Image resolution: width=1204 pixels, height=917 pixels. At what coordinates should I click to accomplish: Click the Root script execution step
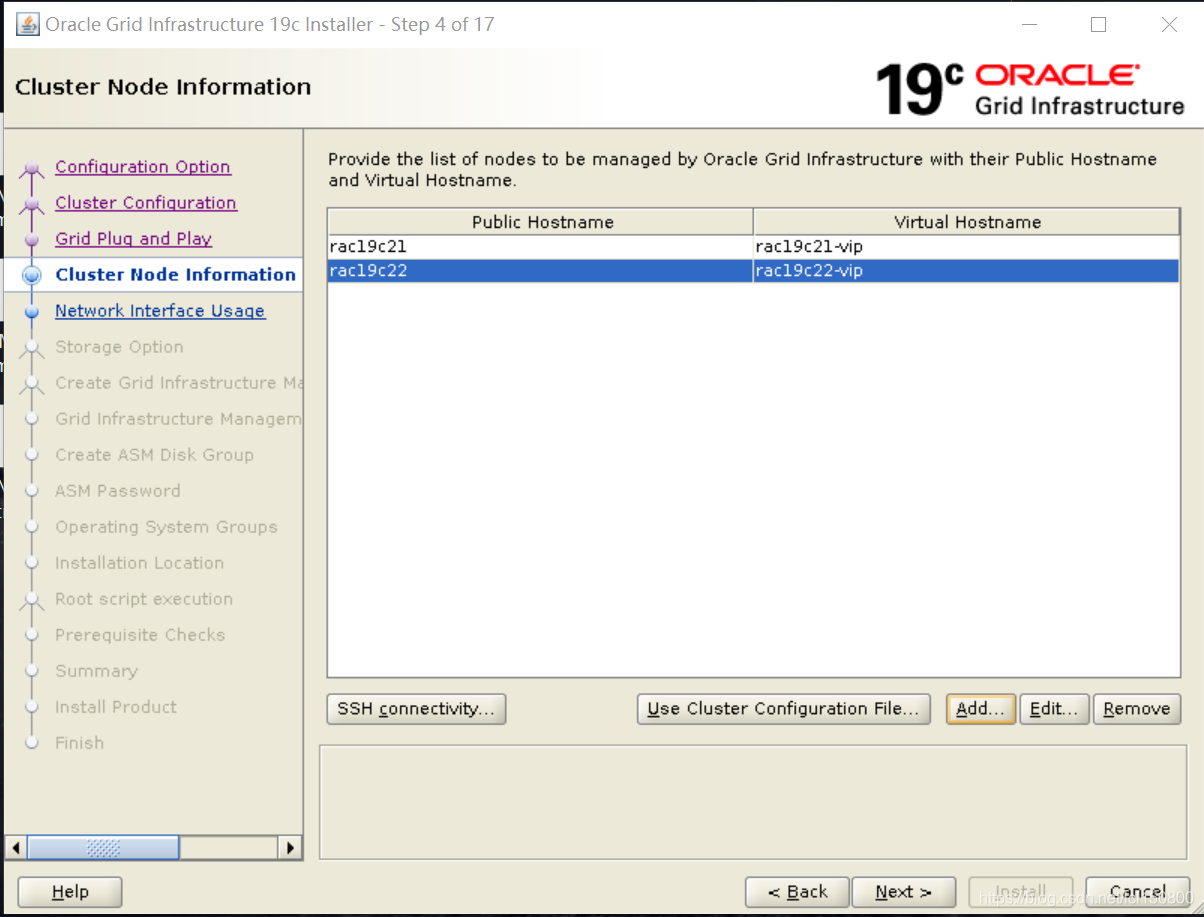[144, 599]
